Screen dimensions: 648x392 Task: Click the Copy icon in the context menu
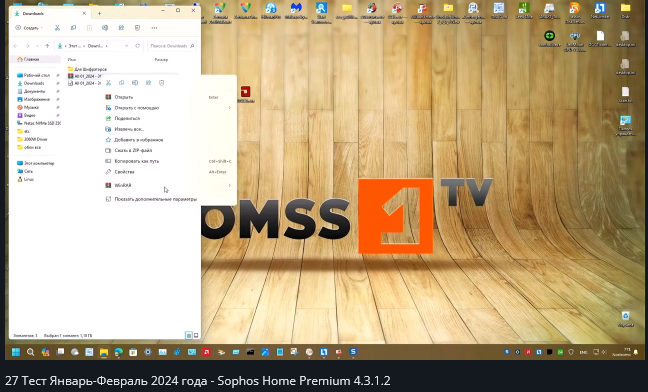point(122,83)
